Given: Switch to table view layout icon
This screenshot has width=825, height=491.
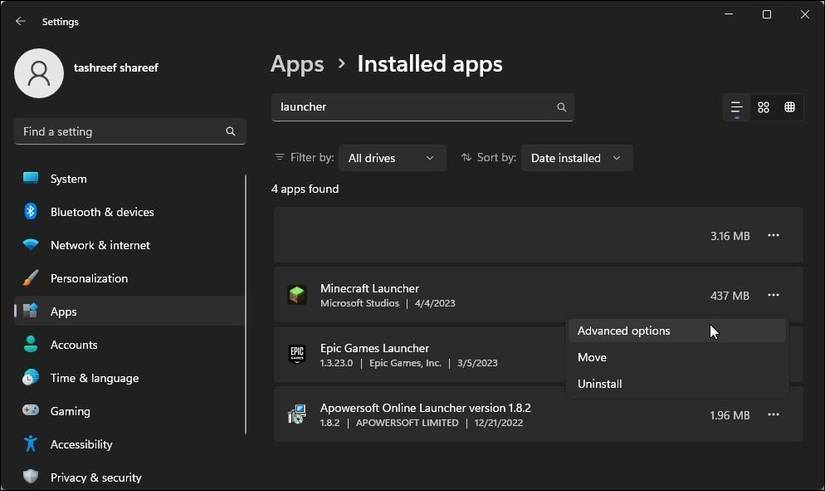Looking at the screenshot, I should point(789,107).
